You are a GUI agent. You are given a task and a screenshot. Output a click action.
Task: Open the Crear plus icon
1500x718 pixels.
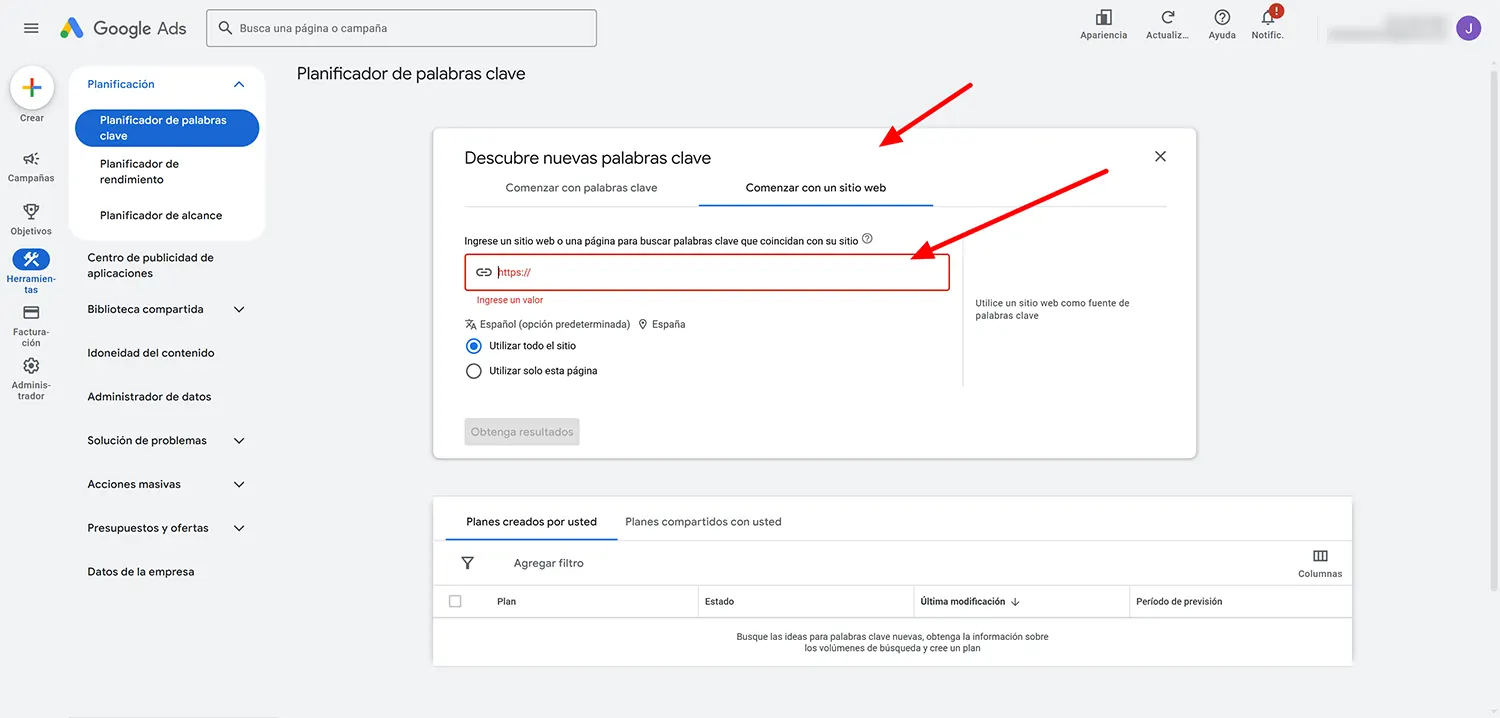(x=31, y=87)
